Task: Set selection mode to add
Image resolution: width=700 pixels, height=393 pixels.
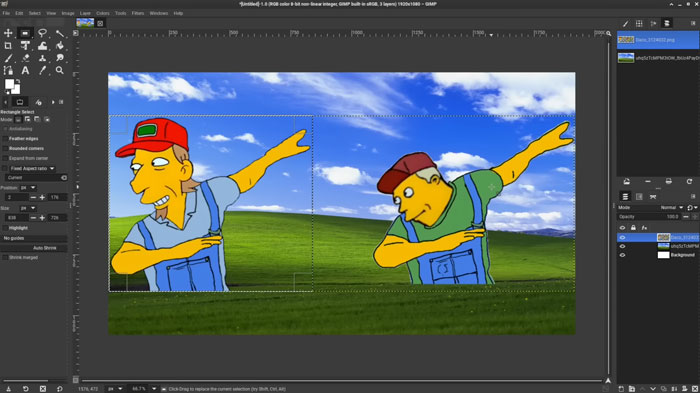Action: tap(28, 120)
